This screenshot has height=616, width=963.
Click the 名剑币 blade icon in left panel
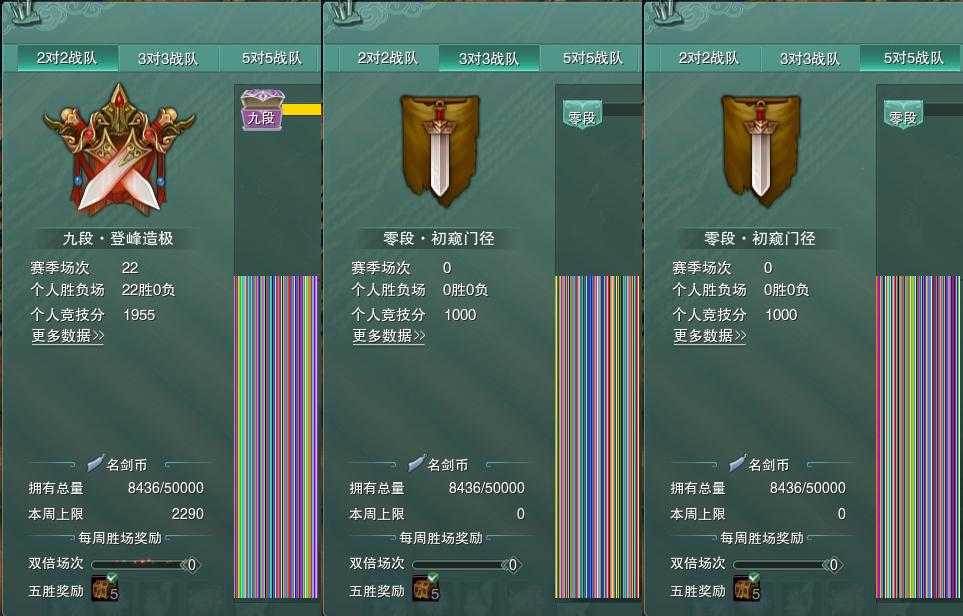(95, 463)
